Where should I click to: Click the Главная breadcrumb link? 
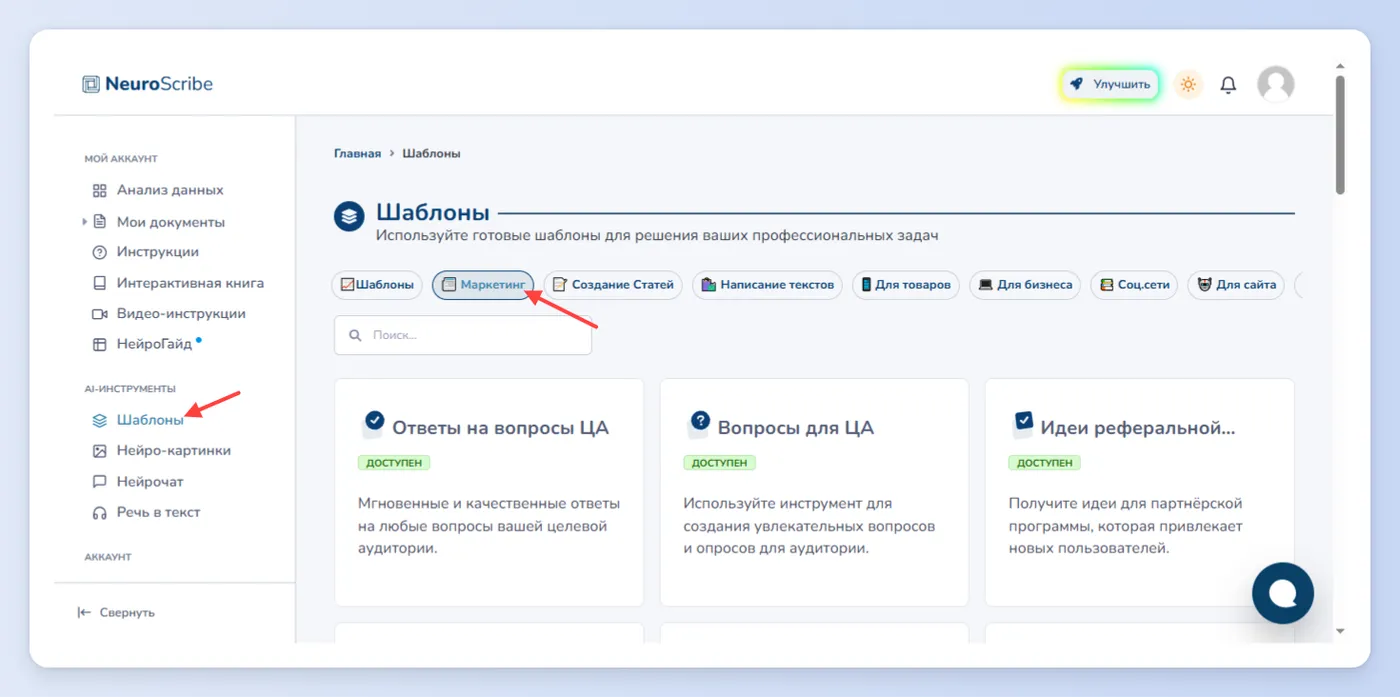pos(357,154)
